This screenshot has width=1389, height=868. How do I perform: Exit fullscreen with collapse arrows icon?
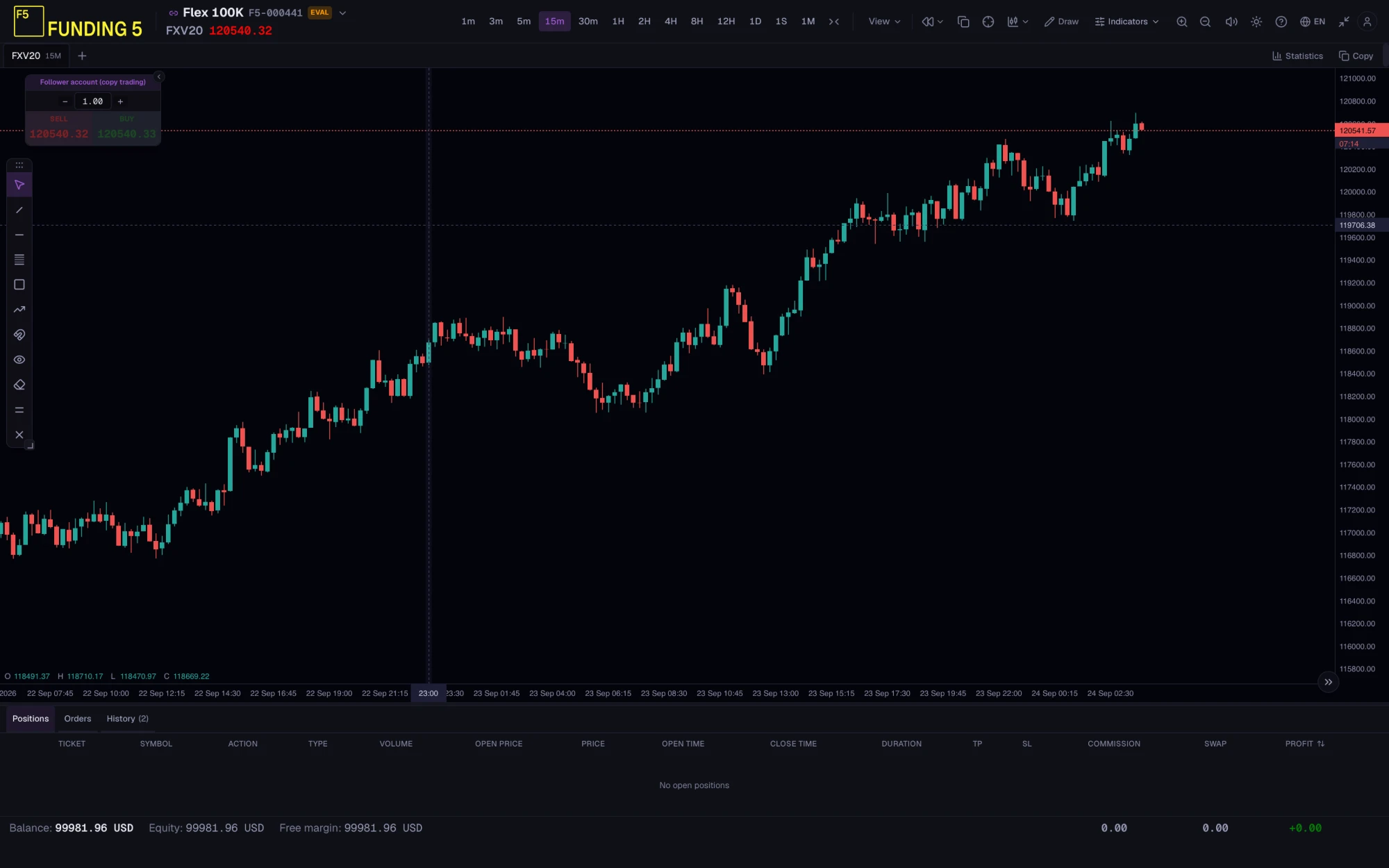click(x=1344, y=22)
